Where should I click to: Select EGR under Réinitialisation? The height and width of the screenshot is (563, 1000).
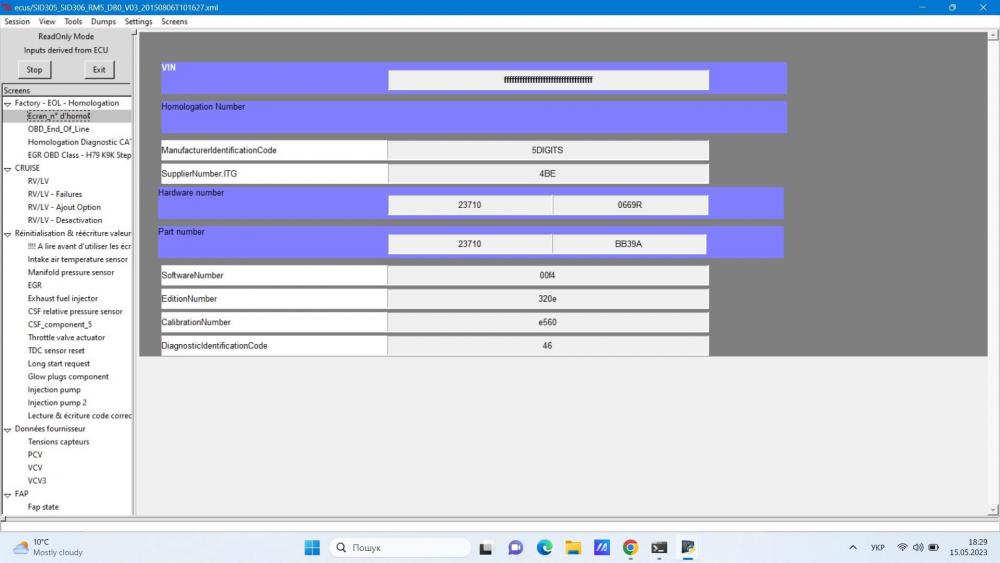coord(34,285)
